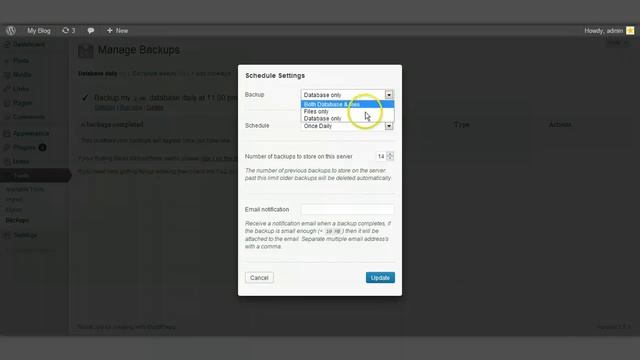Open Dashboard in the sidebar
This screenshot has height=360, width=640.
[x=29, y=44]
